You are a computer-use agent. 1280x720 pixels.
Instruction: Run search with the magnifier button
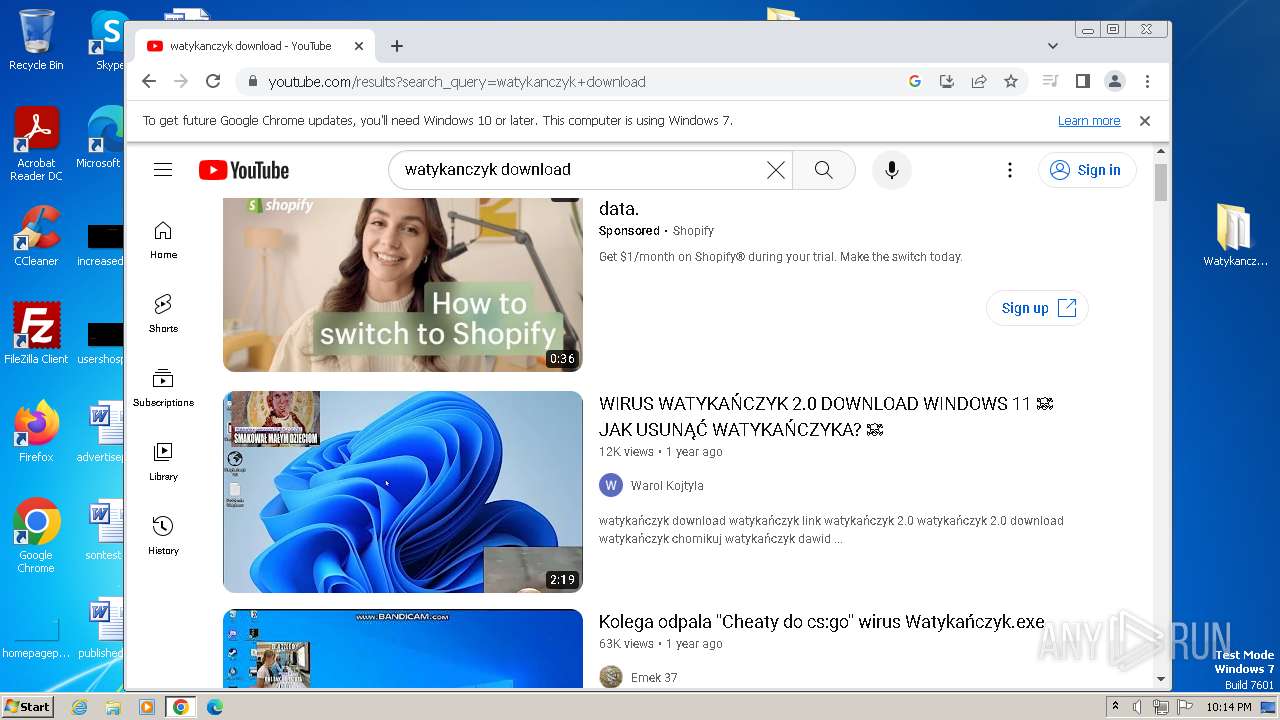click(x=823, y=170)
